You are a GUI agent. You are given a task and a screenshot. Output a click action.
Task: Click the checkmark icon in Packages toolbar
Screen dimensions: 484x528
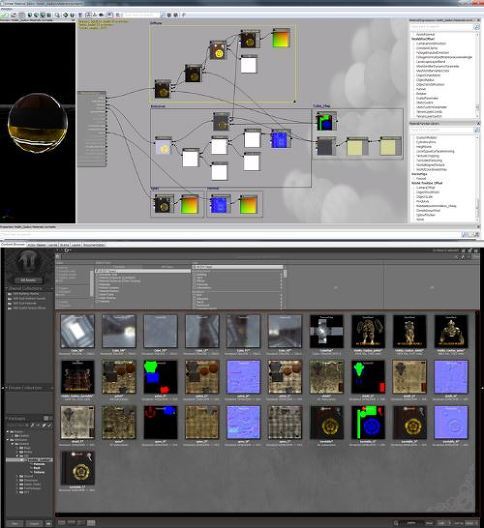(50, 425)
